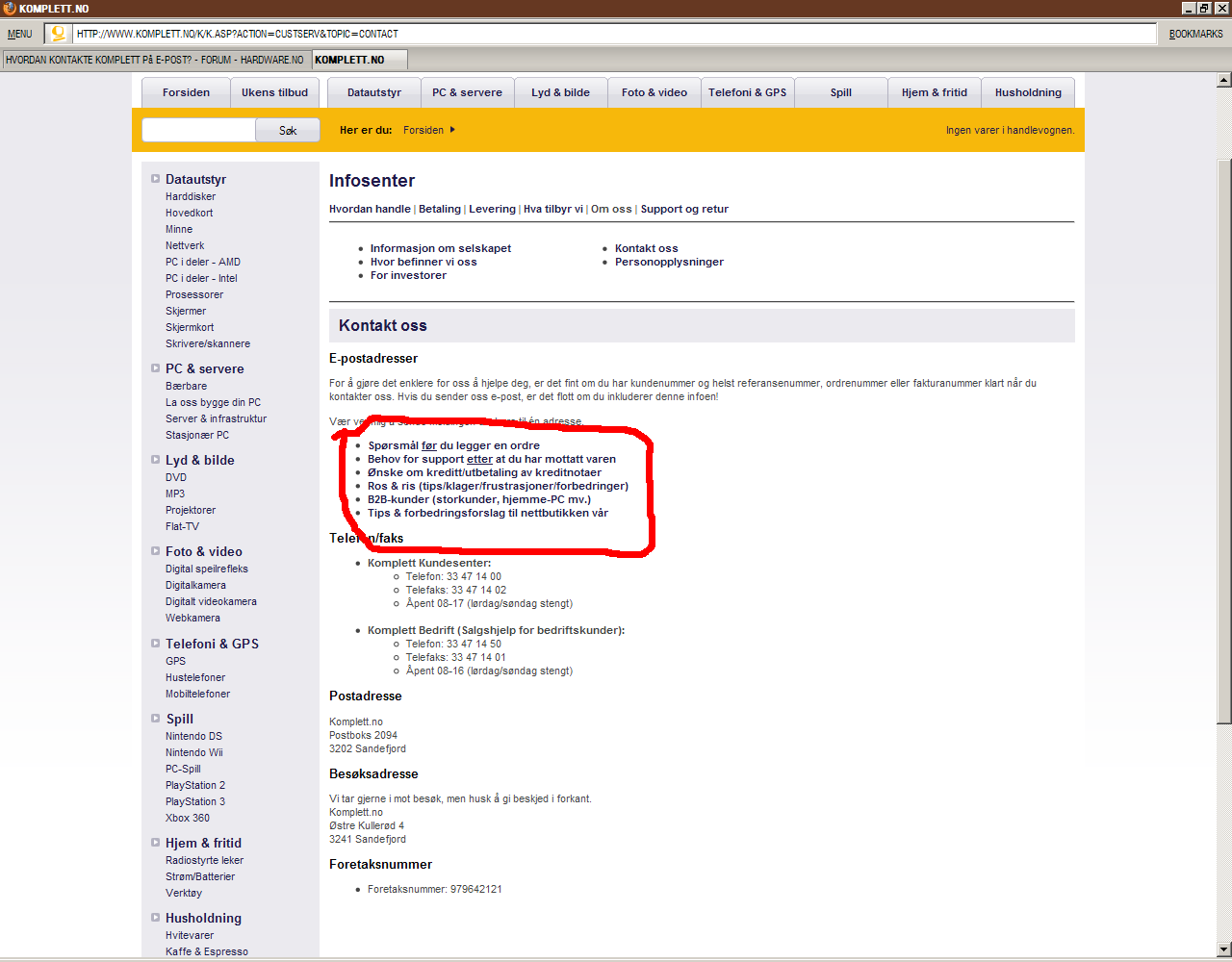The image size is (1232, 962).
Task: Open Projektorer in the sidebar
Action: click(x=191, y=510)
